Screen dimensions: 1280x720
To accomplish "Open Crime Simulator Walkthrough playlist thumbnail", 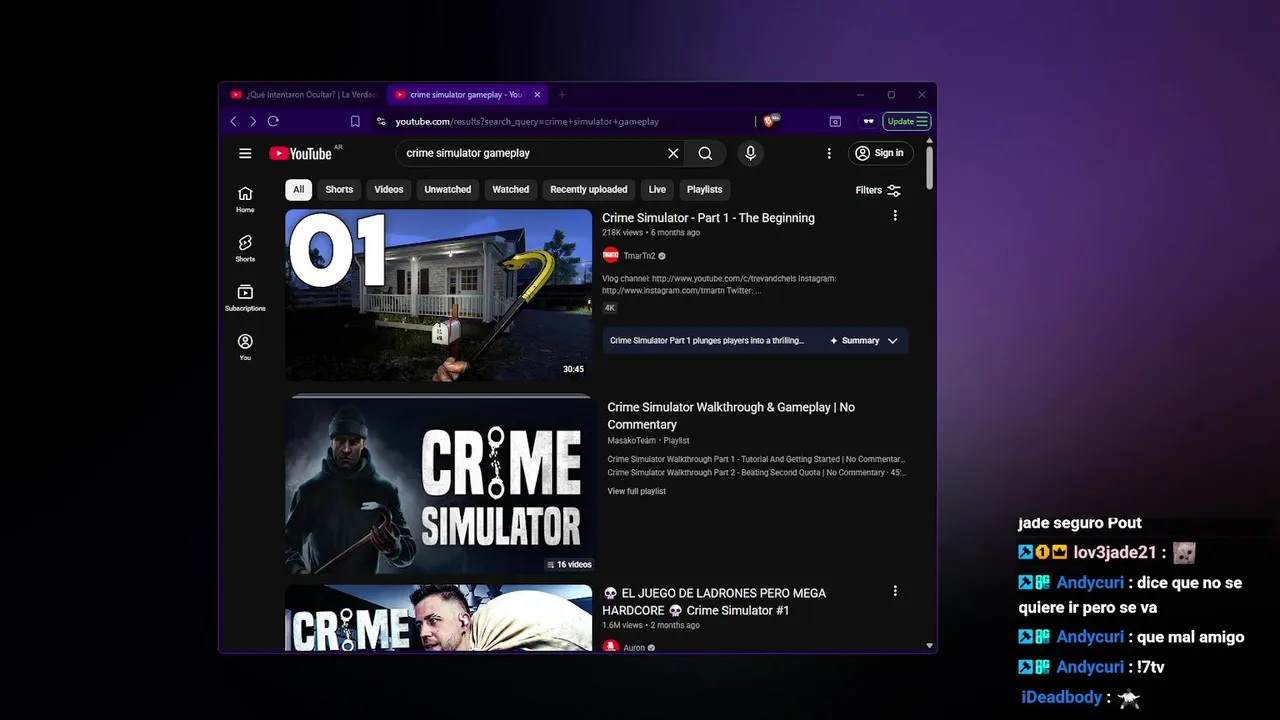I will (439, 486).
